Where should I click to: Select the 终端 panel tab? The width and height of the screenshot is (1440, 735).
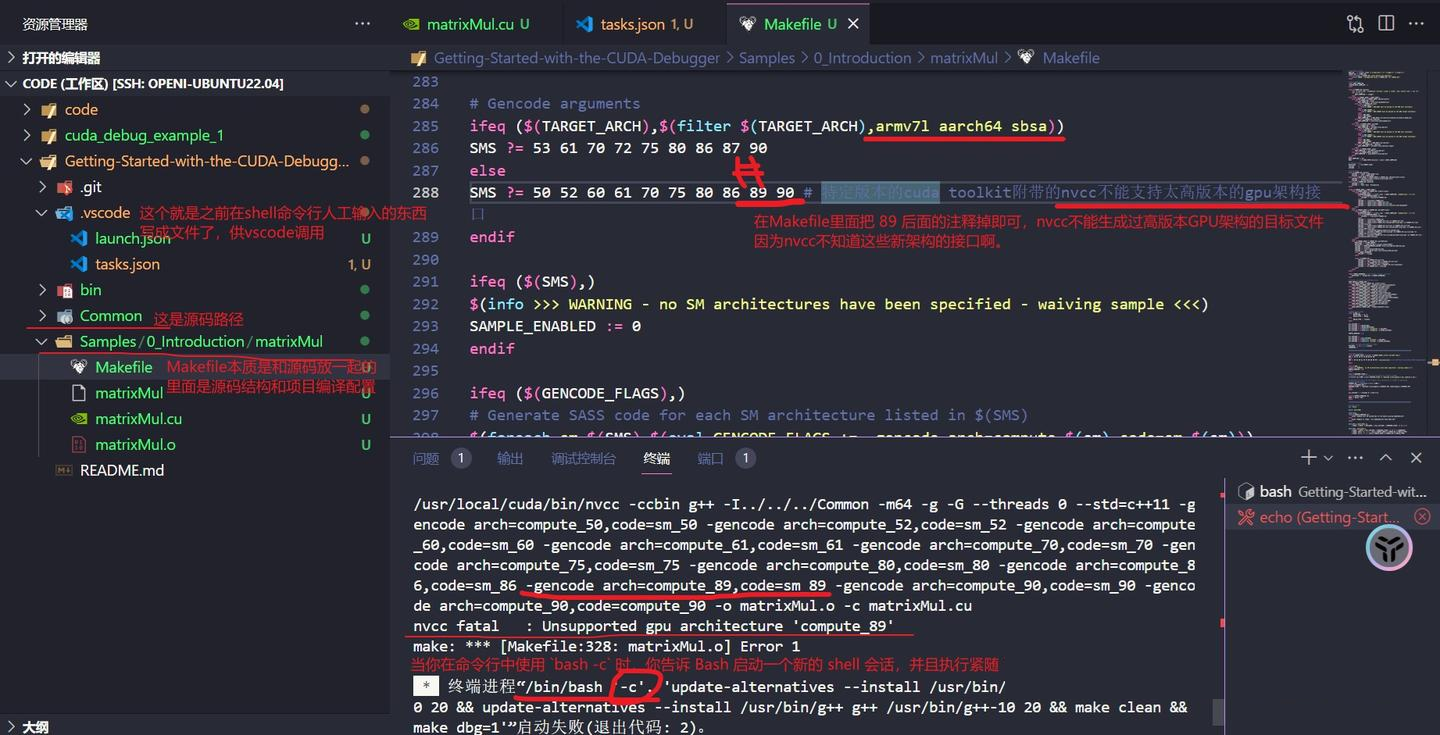[657, 458]
